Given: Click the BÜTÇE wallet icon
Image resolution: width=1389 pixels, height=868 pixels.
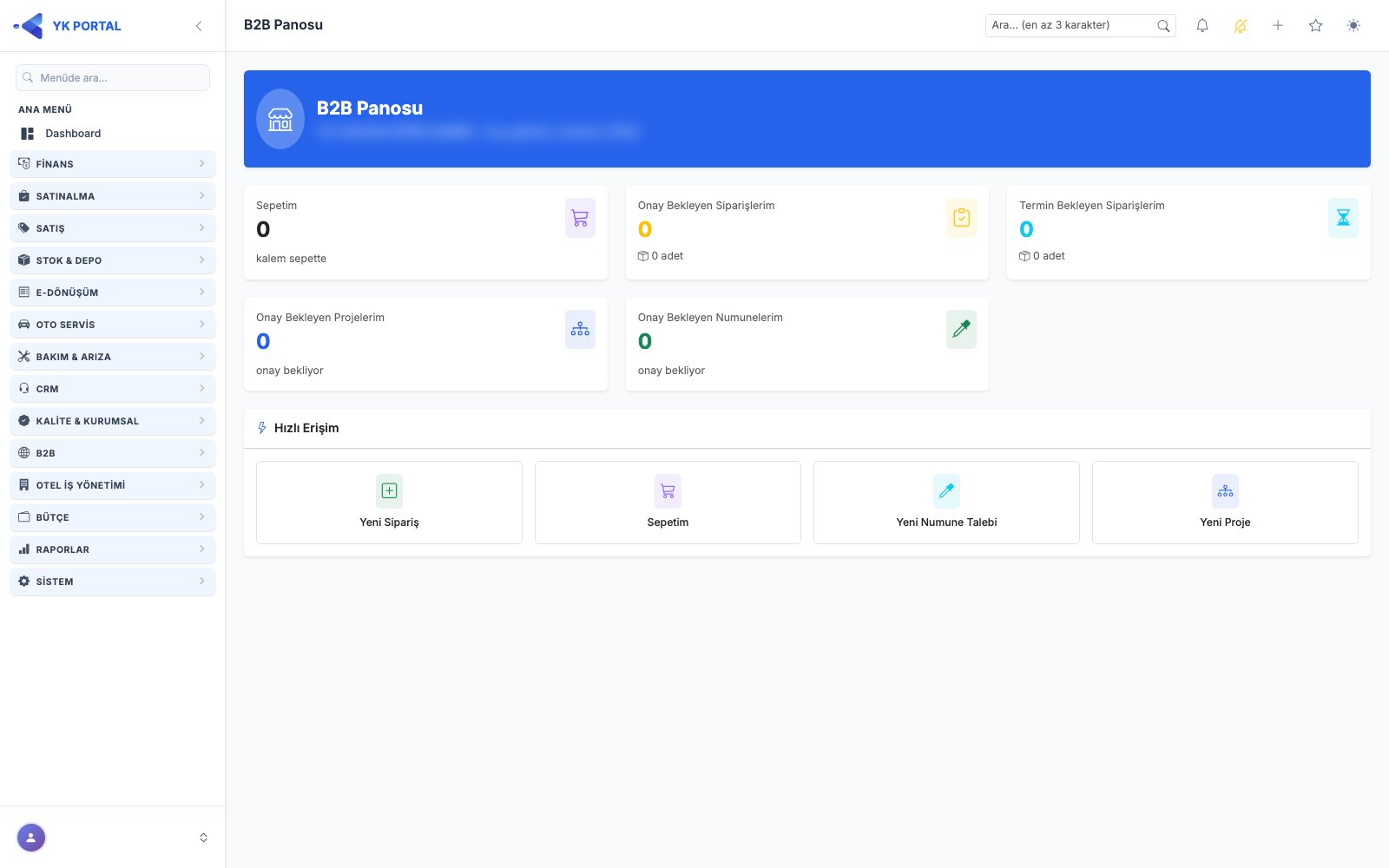Looking at the screenshot, I should point(24,517).
